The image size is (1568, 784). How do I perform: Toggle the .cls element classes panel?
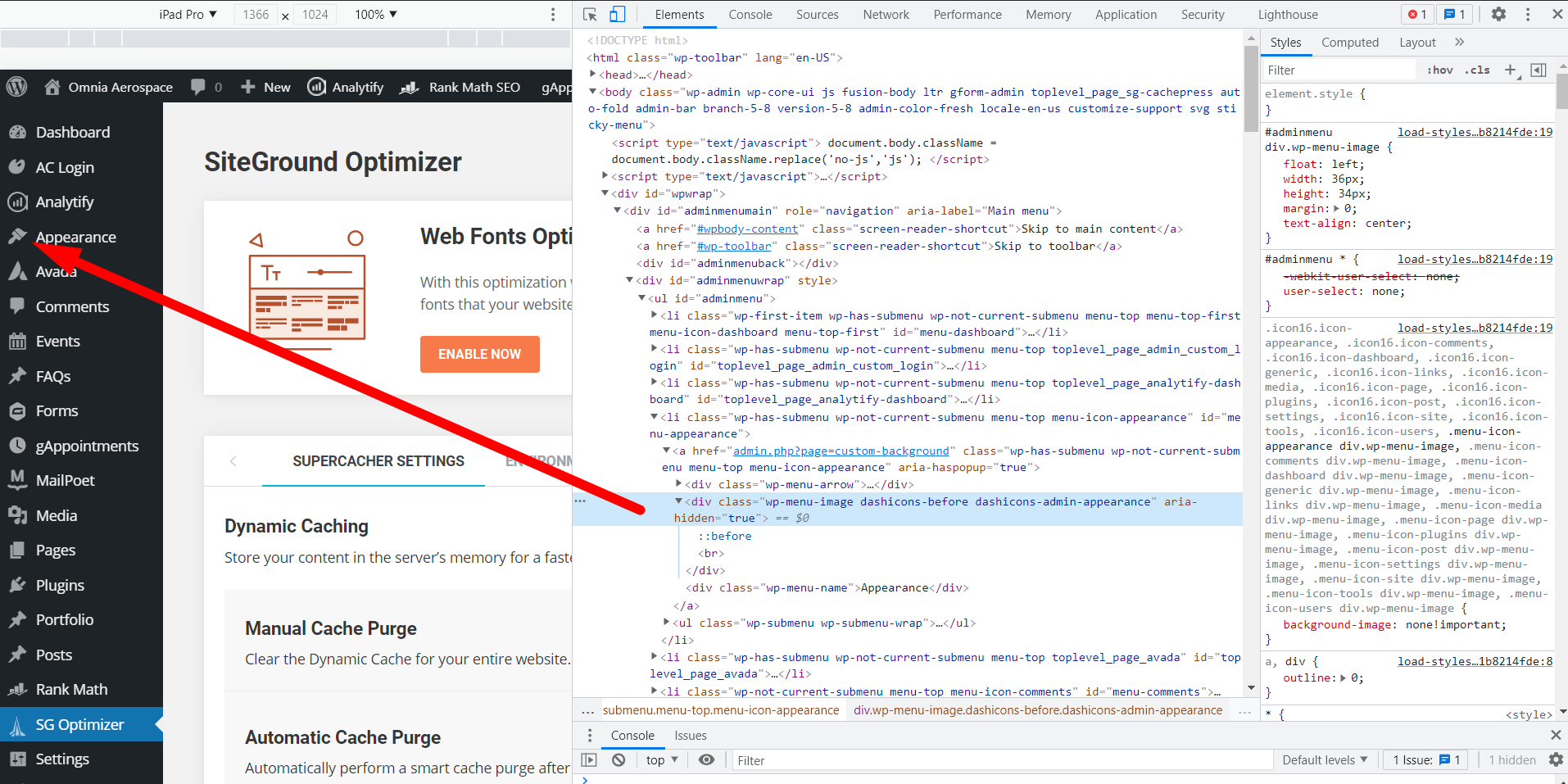[x=1477, y=70]
